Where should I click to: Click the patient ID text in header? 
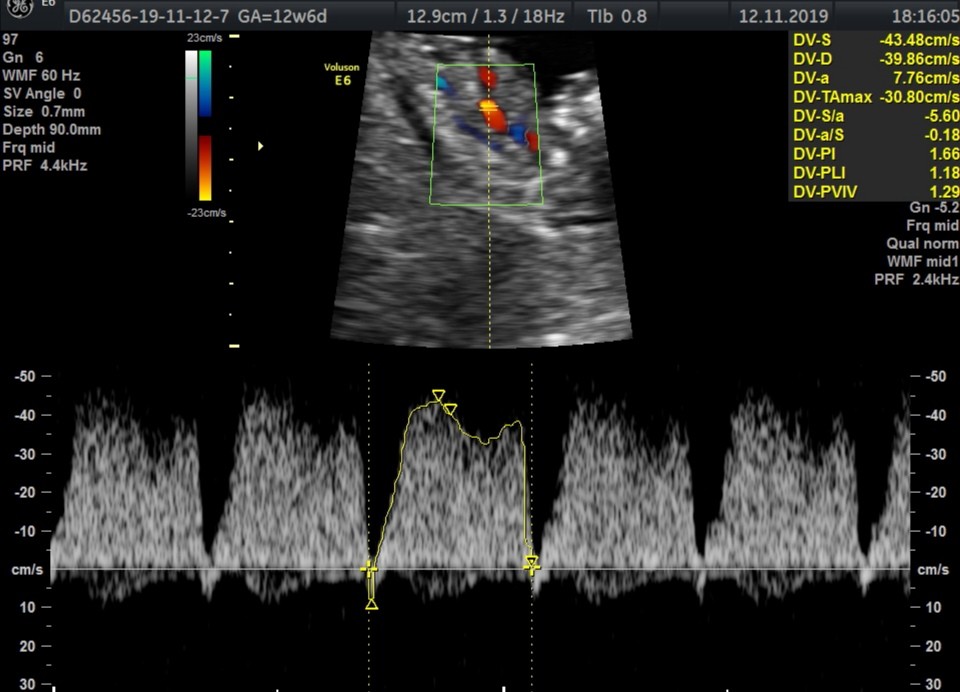[x=136, y=16]
